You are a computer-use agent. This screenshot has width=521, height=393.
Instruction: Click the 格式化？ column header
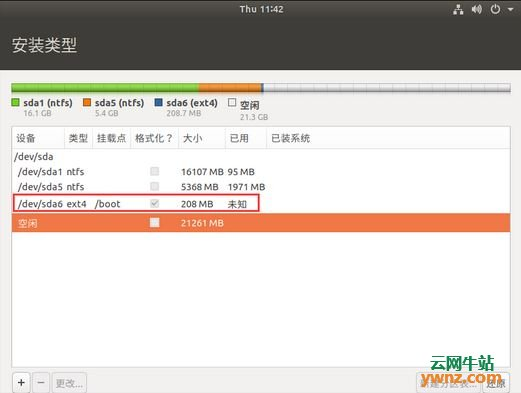tap(154, 138)
